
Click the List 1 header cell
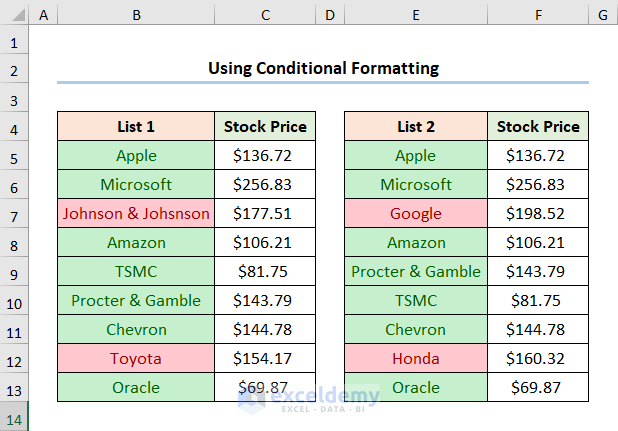pos(136,127)
